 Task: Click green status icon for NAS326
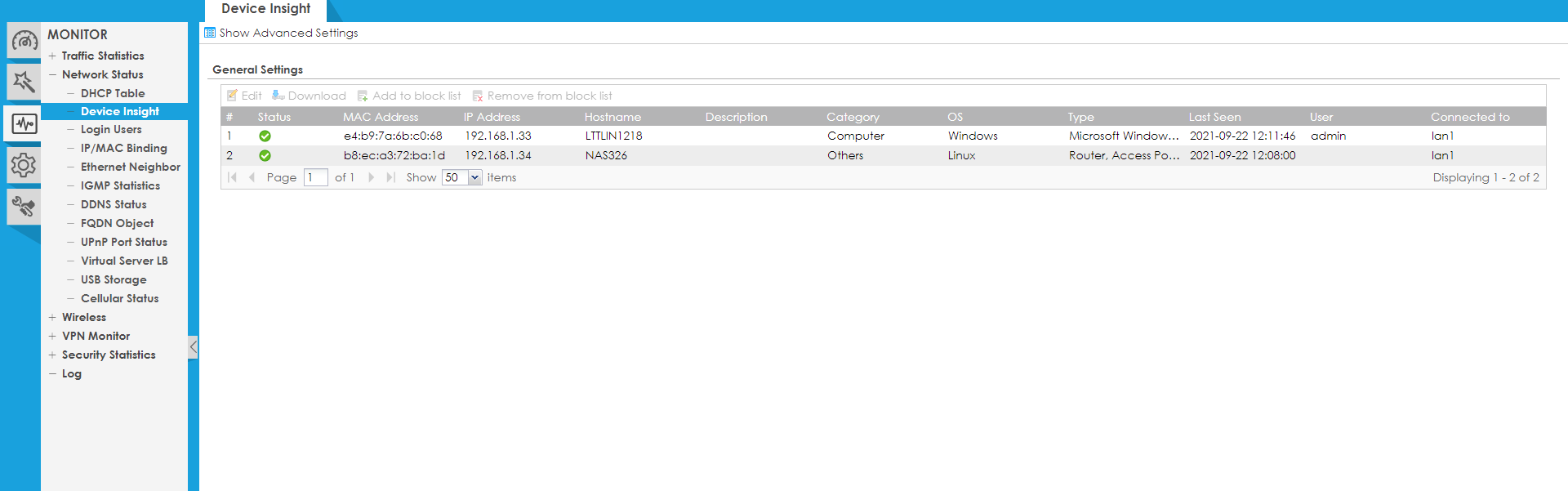[x=265, y=155]
